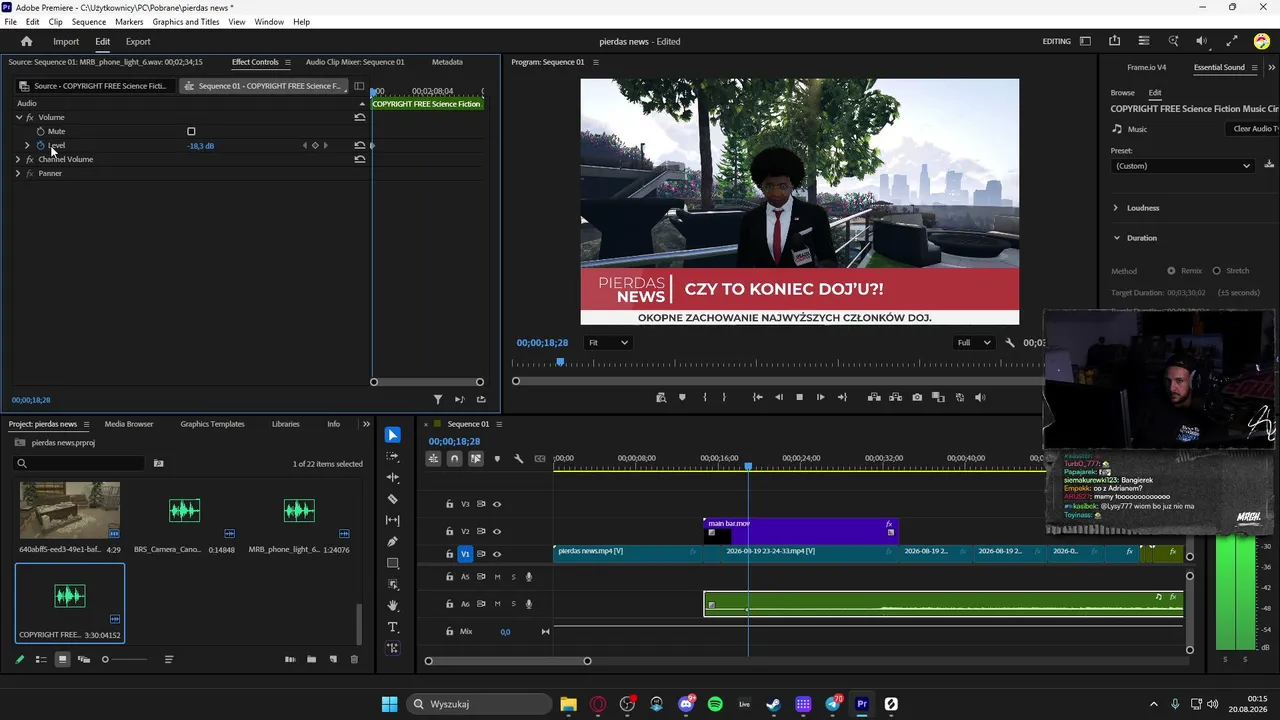Open the Markers menu
The image size is (1280, 720).
tap(129, 22)
